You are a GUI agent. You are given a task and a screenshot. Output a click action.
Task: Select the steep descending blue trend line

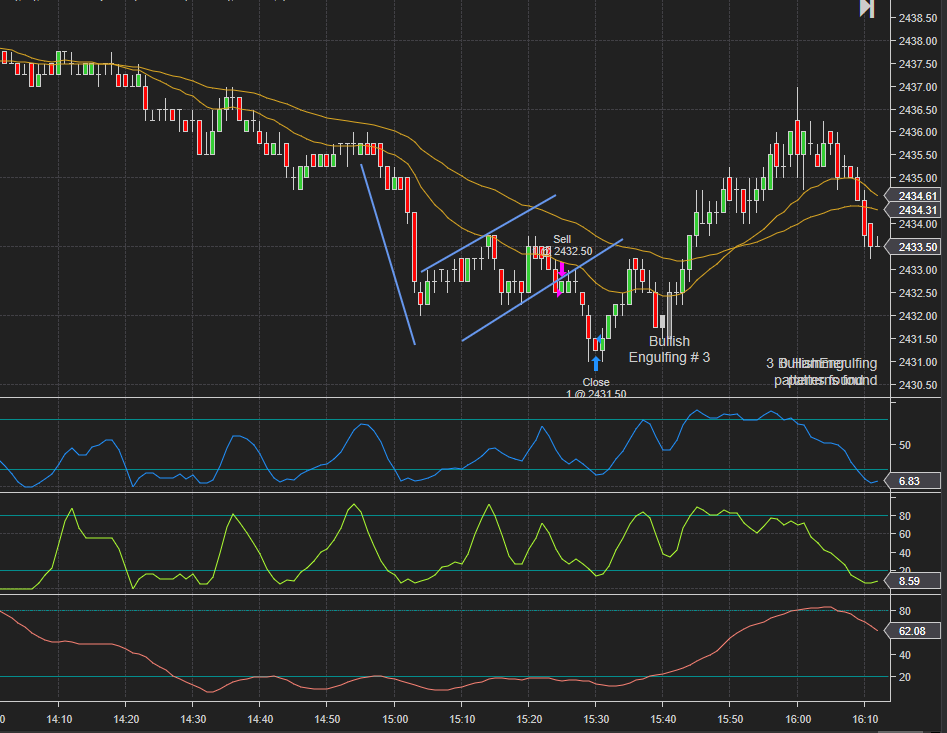(x=388, y=255)
